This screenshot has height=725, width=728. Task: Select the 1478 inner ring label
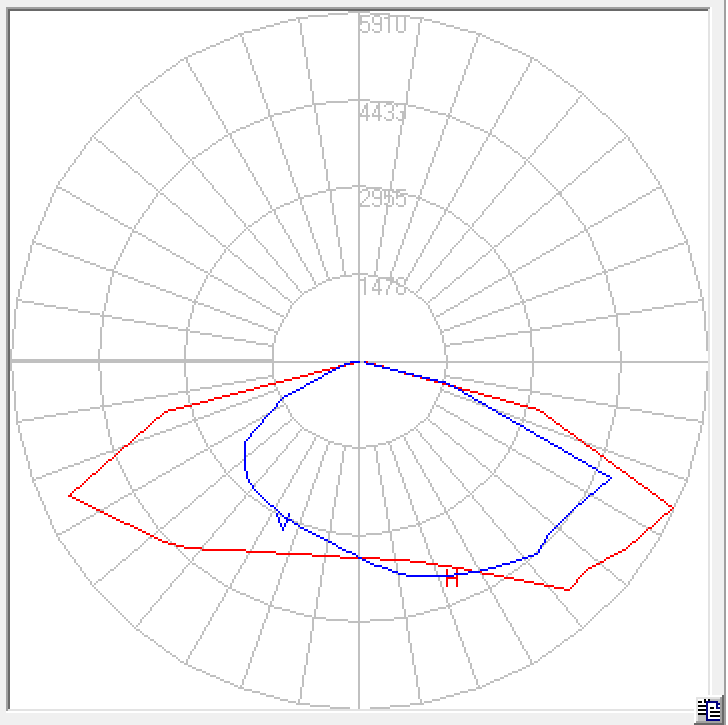(383, 287)
